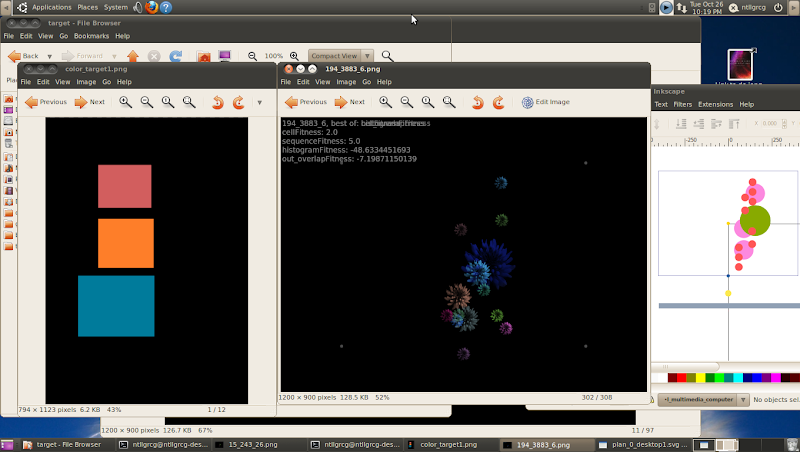This screenshot has width=800, height=452.
Task: Open Inkscape layer dropdown multimedia_computer
Action: [x=704, y=399]
